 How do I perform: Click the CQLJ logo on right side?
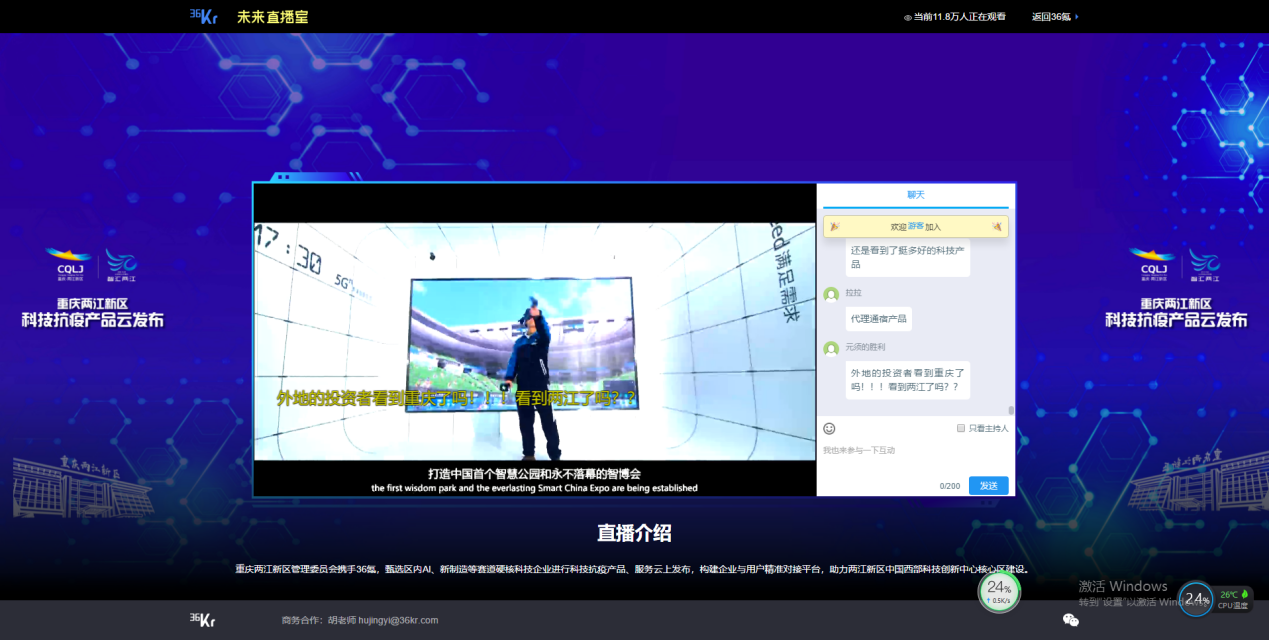1152,265
